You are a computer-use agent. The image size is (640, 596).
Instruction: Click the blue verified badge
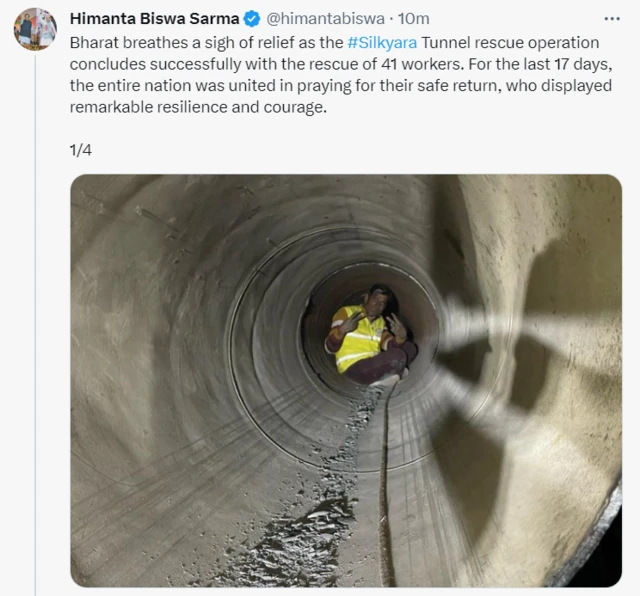coord(252,19)
